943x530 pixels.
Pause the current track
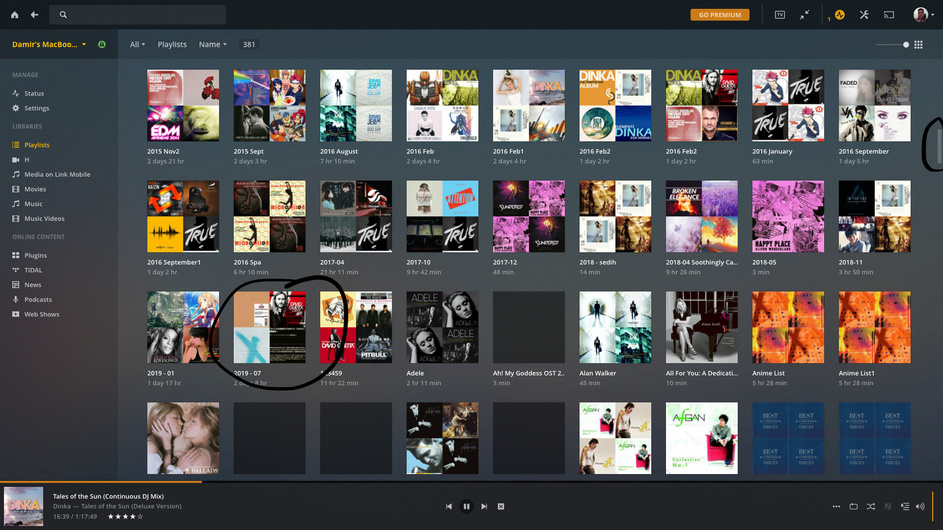coord(466,507)
